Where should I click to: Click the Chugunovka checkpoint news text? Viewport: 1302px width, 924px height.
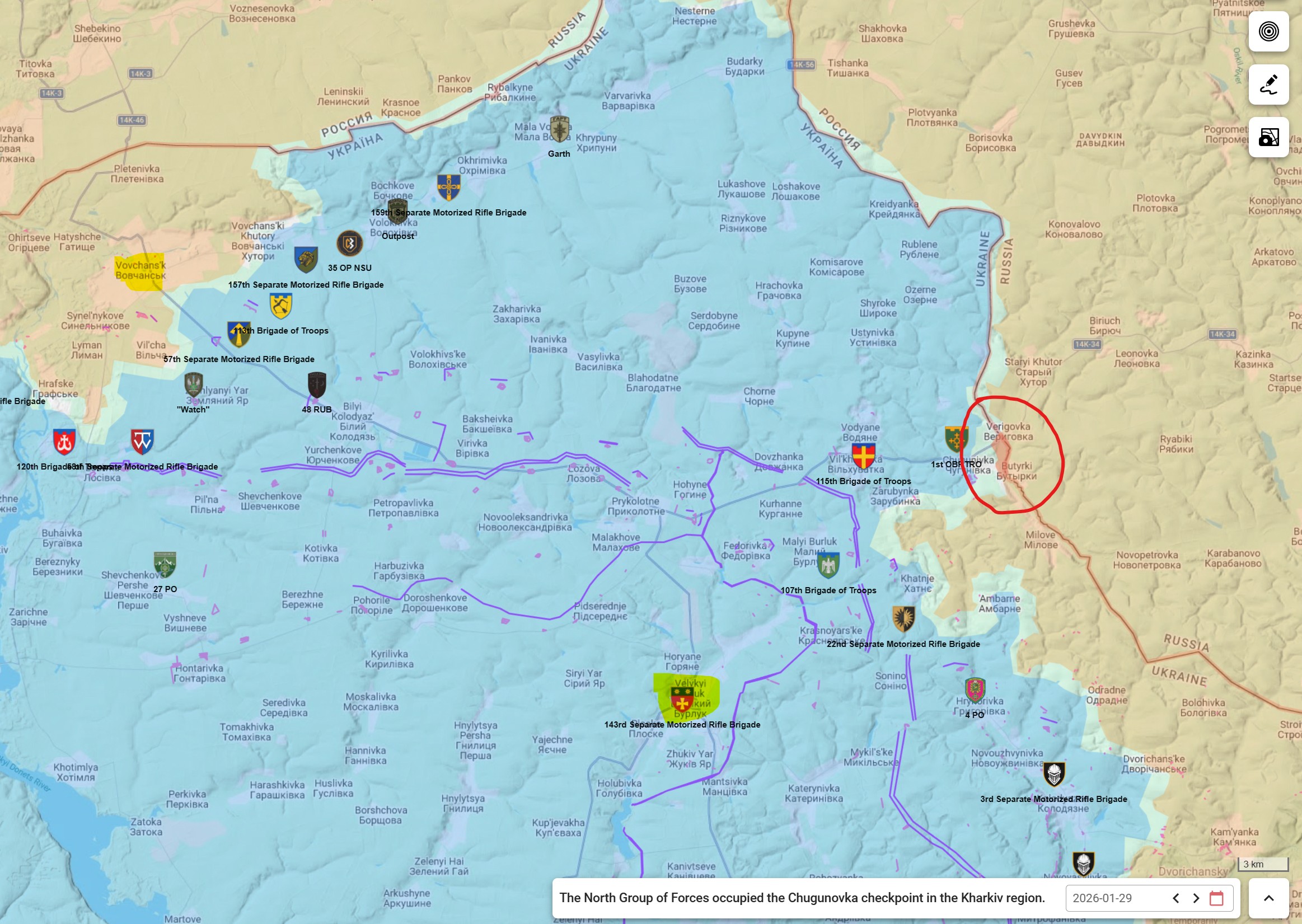[x=802, y=898]
